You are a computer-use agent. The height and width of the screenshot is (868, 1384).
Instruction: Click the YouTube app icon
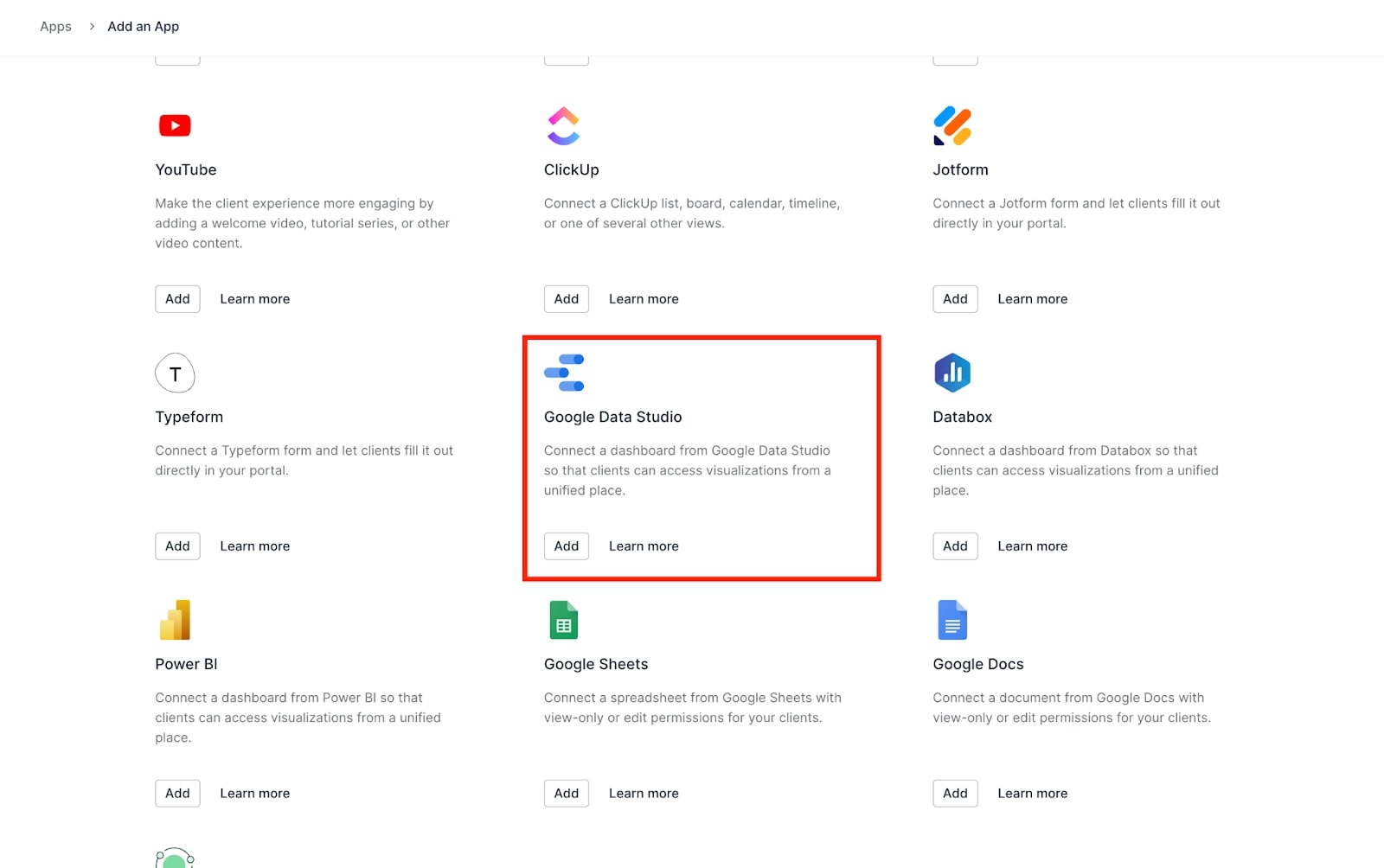[175, 126]
